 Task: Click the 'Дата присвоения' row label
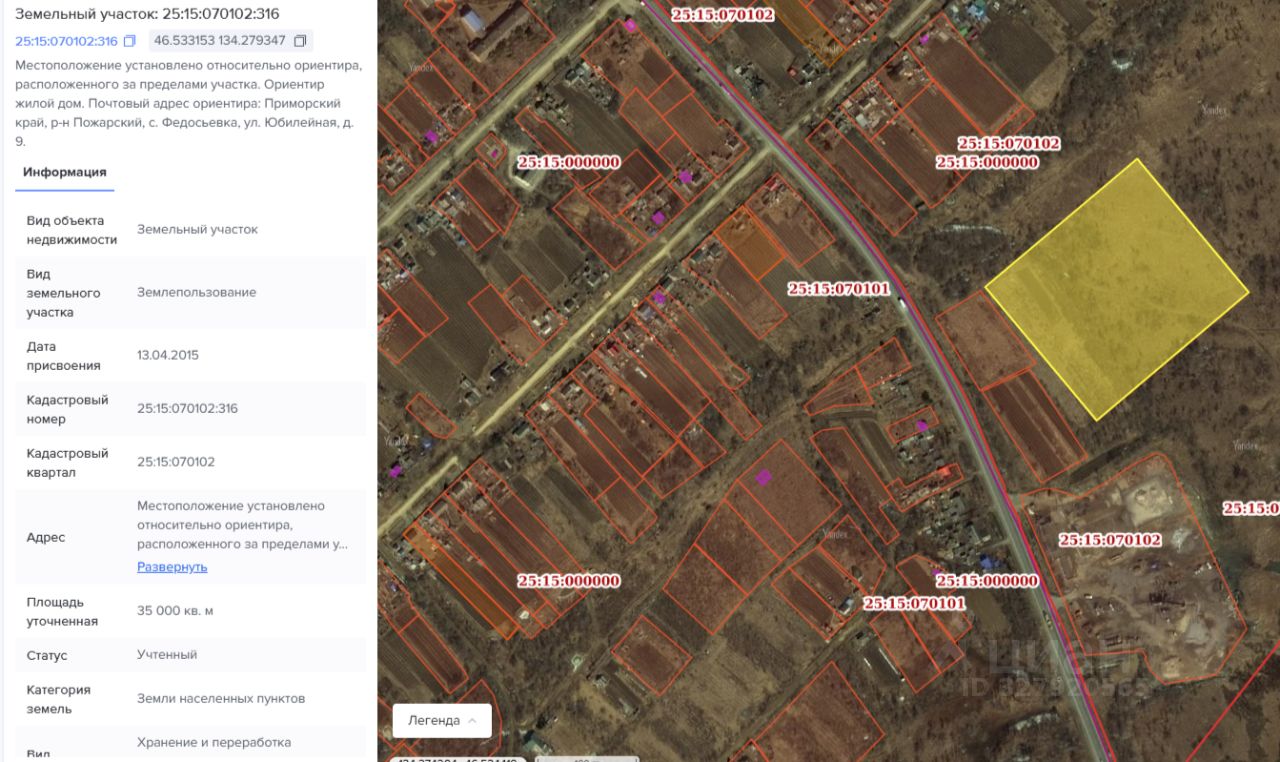click(x=64, y=356)
